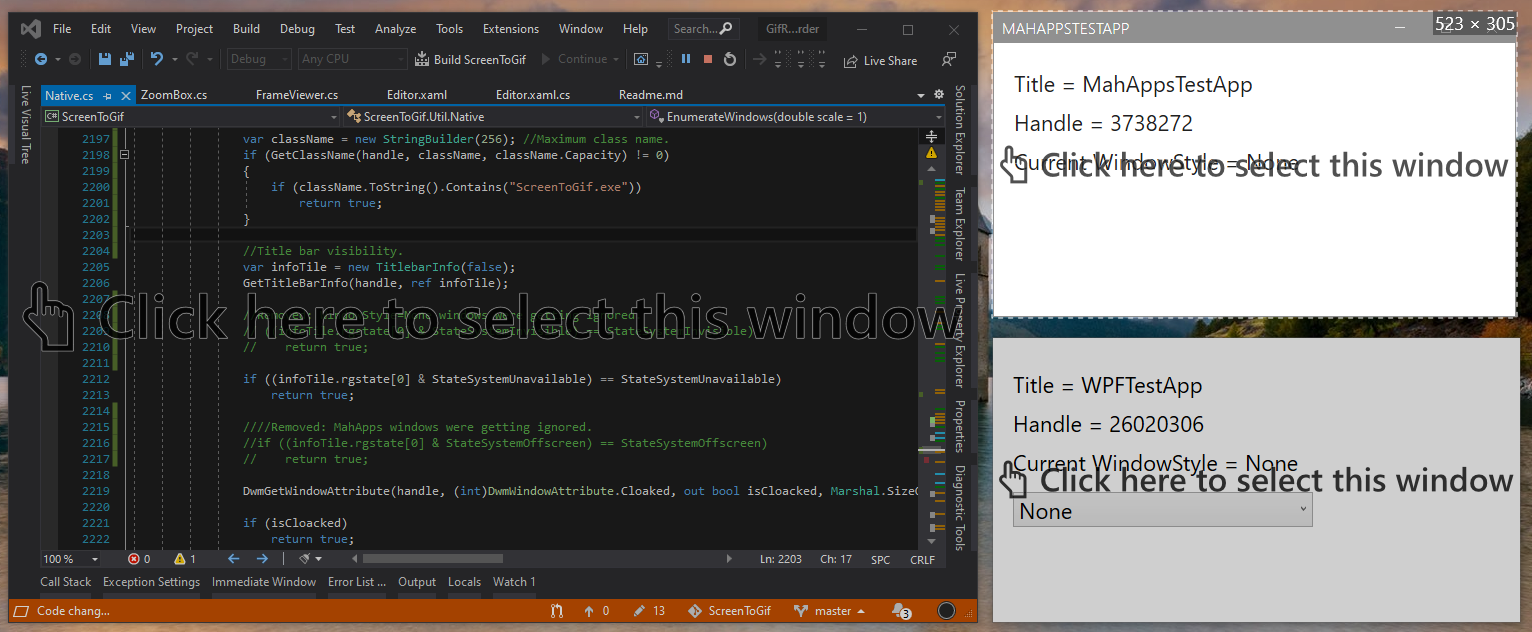Viewport: 1532px width, 632px height.
Task: Click the code cleanup broom icon
Action: click(x=305, y=559)
